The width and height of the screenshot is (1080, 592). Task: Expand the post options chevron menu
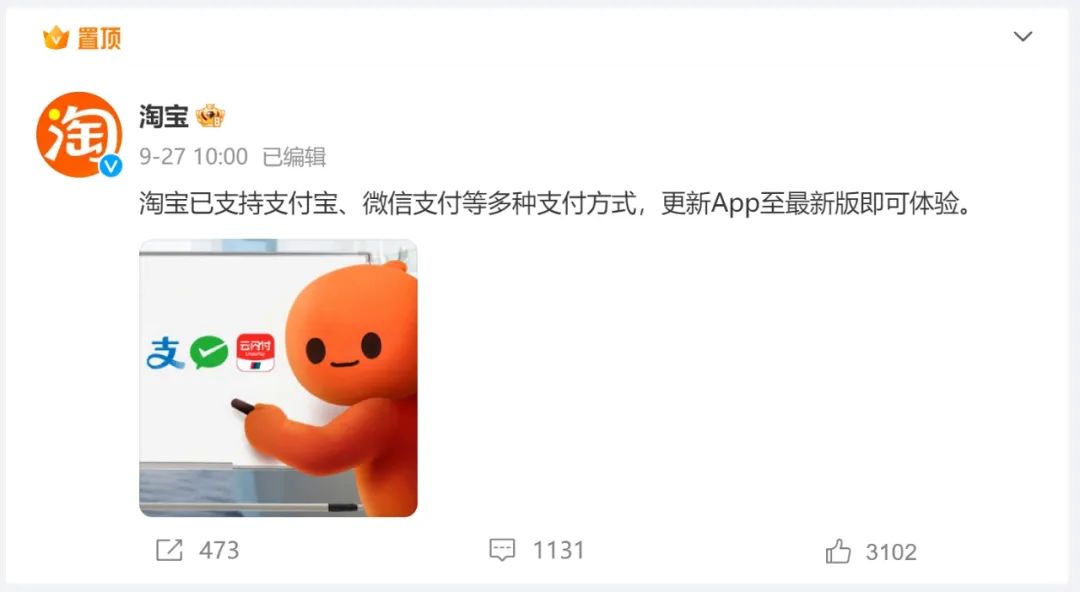tap(1023, 37)
